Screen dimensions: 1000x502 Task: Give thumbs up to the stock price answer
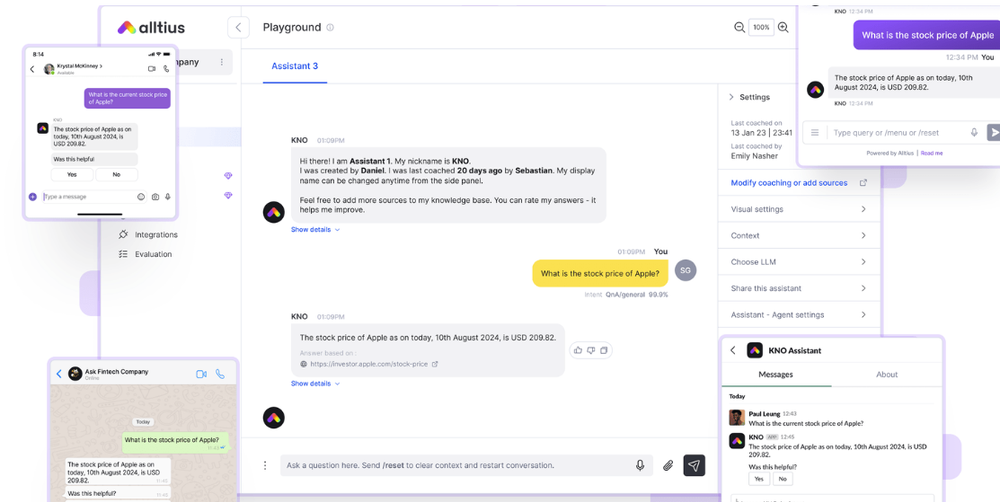578,350
